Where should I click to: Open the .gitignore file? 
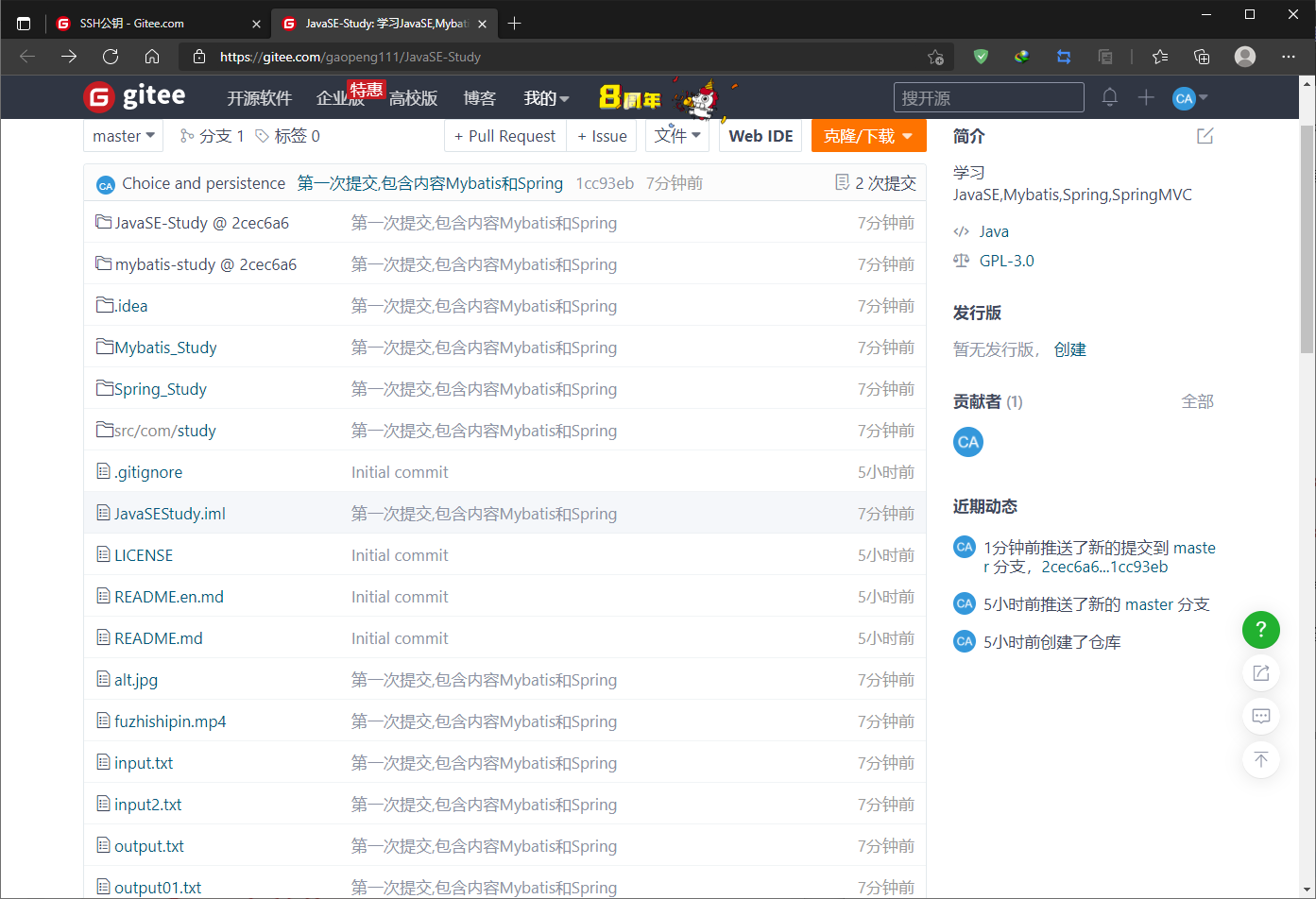148,472
